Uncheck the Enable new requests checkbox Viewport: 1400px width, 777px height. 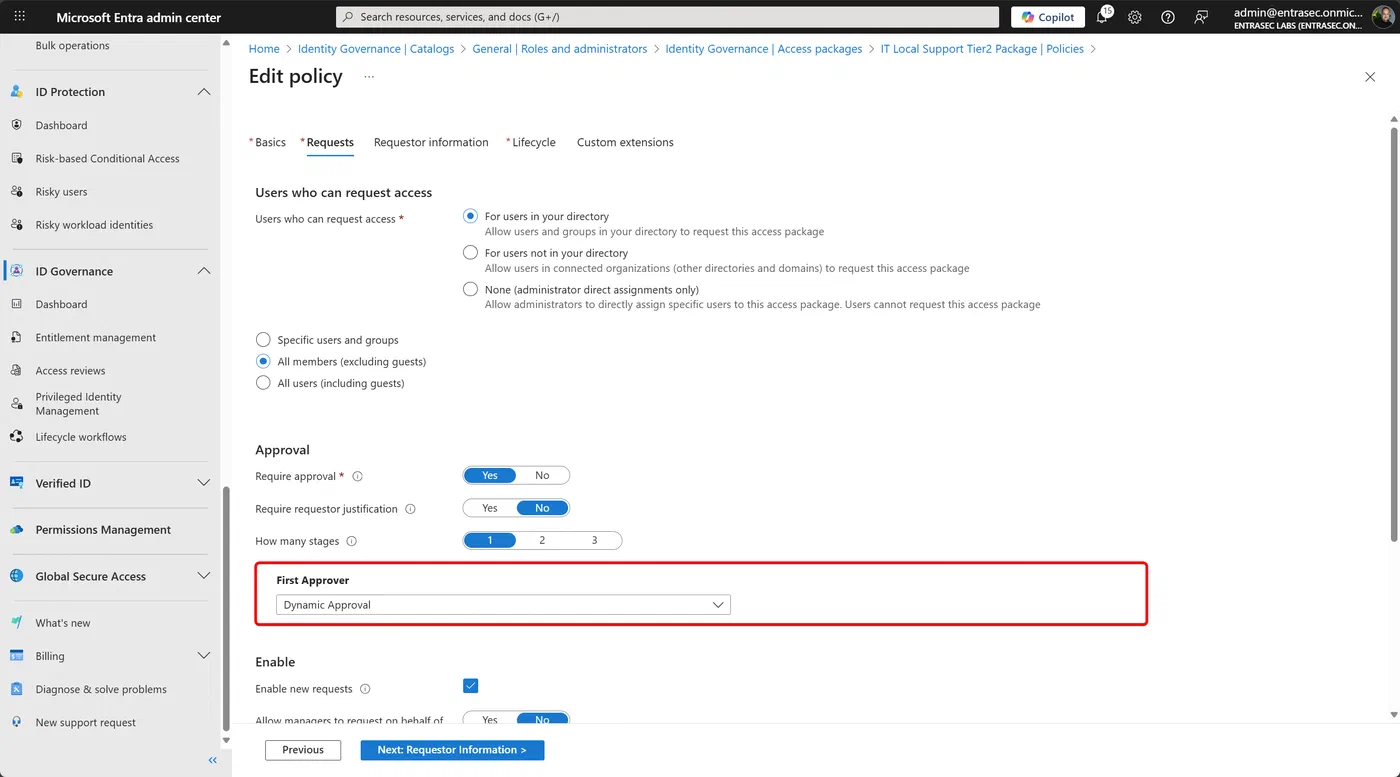tap(471, 686)
